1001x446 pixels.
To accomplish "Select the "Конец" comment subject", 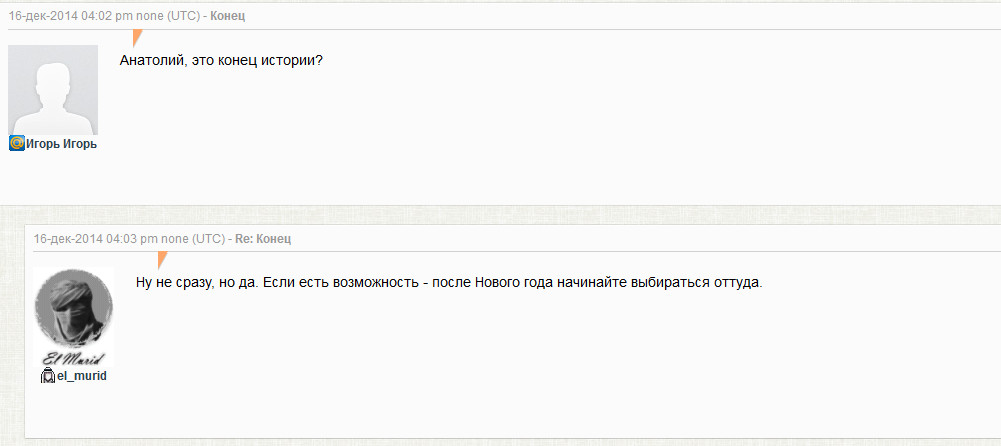I will click(227, 17).
